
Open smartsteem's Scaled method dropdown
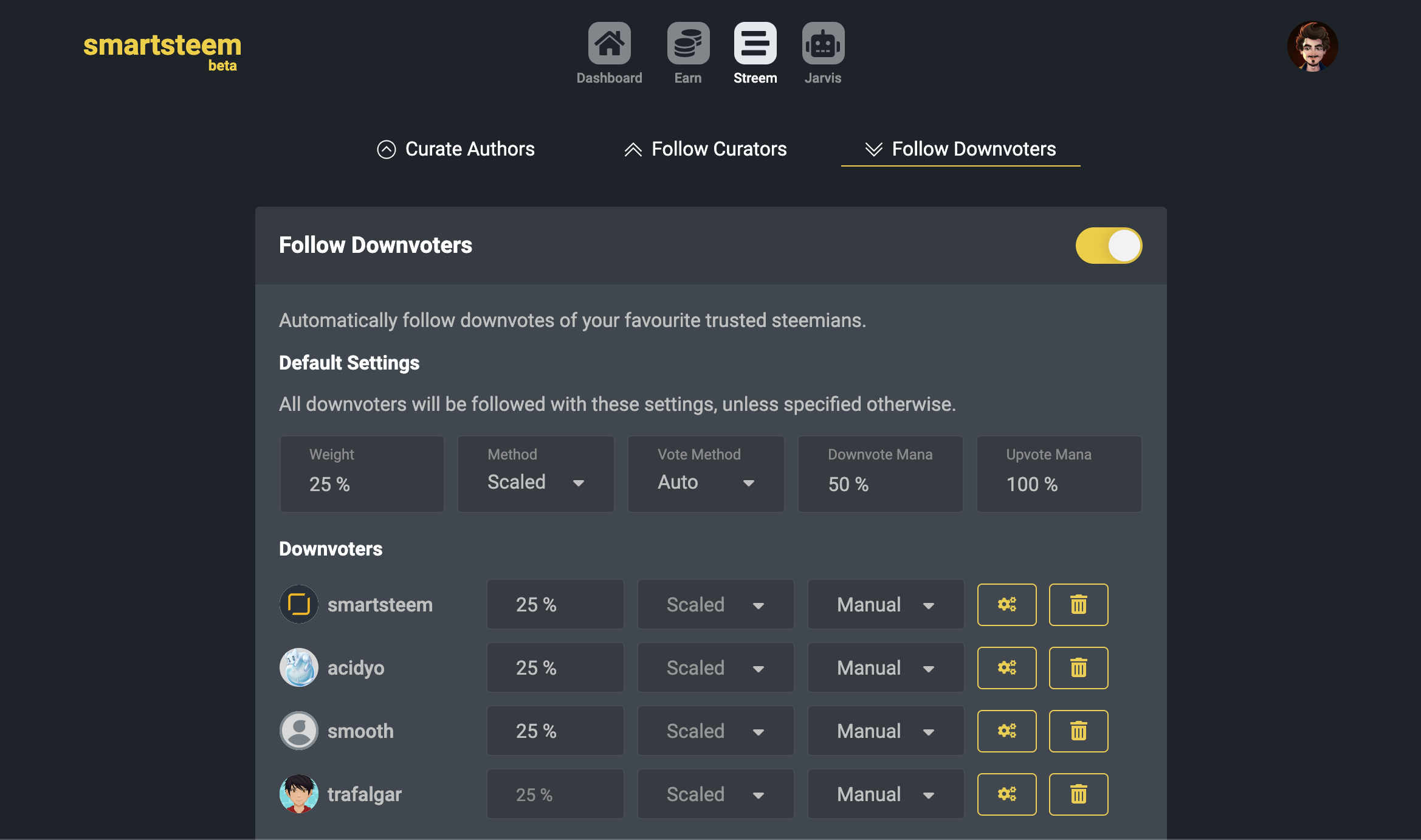715,604
